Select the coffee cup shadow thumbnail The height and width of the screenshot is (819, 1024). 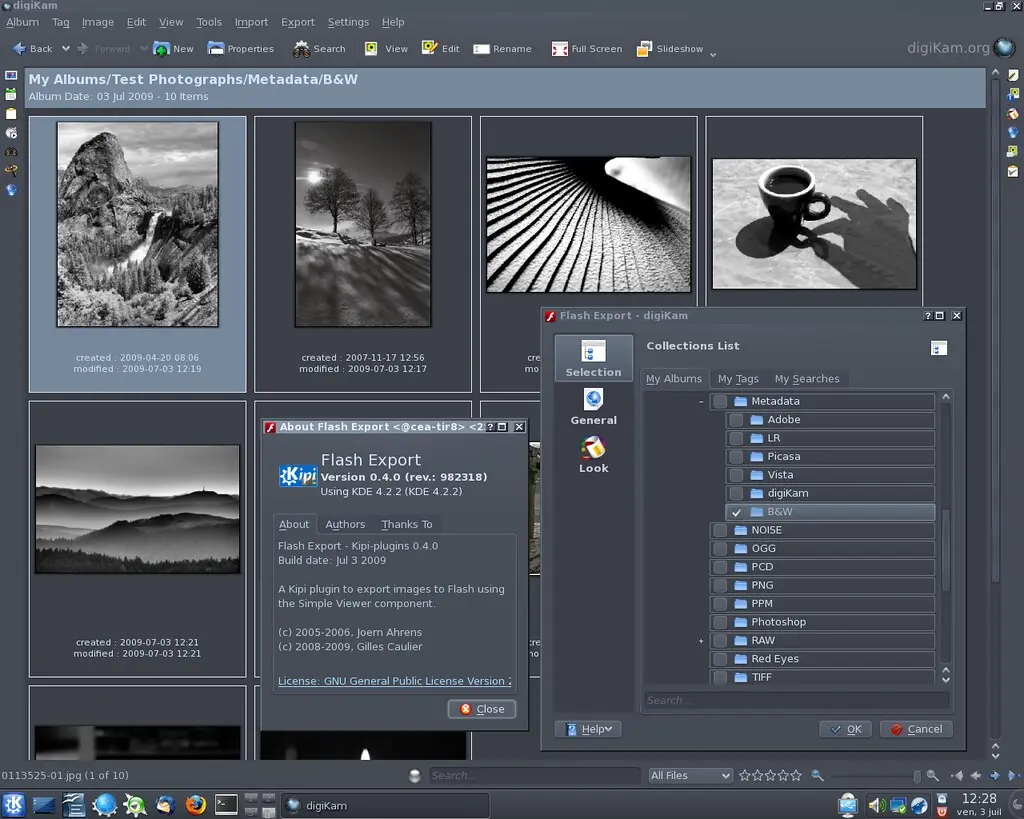pos(814,223)
